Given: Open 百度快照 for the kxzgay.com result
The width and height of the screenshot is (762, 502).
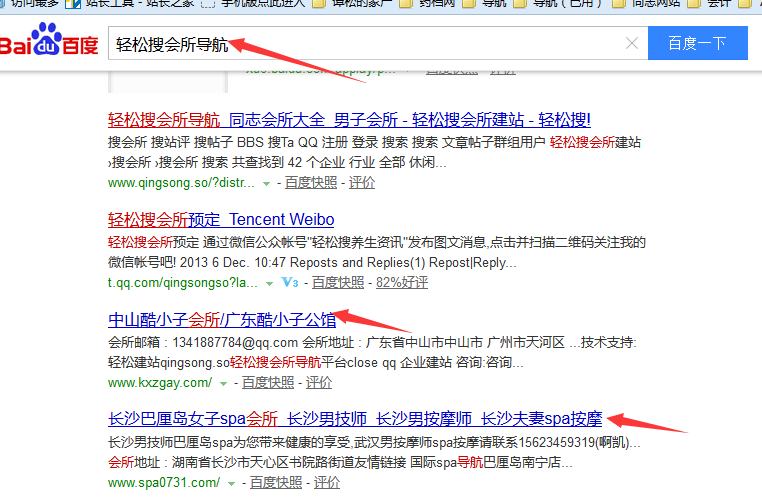Looking at the screenshot, I should (x=268, y=382).
